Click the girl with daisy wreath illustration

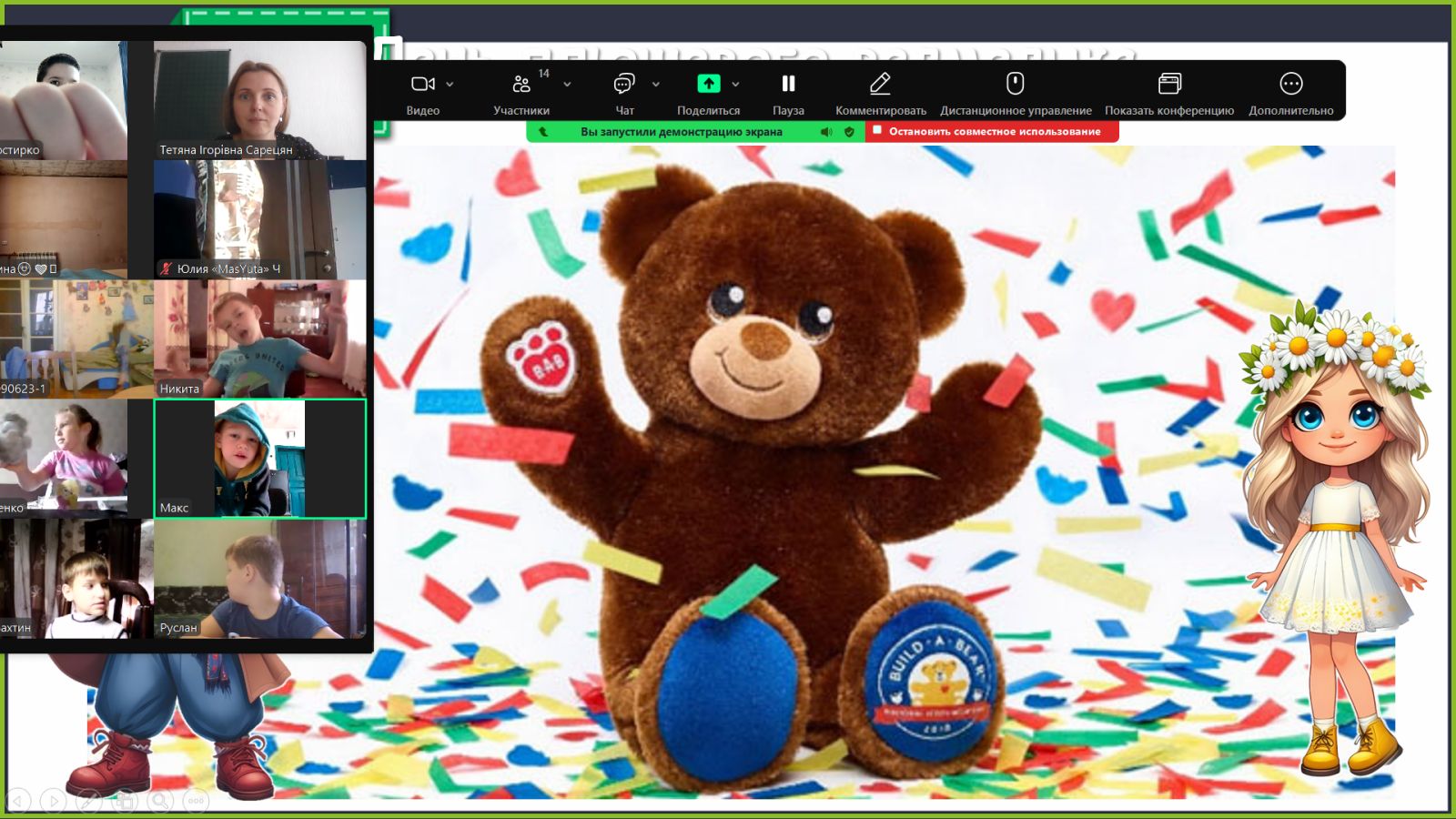(x=1336, y=539)
